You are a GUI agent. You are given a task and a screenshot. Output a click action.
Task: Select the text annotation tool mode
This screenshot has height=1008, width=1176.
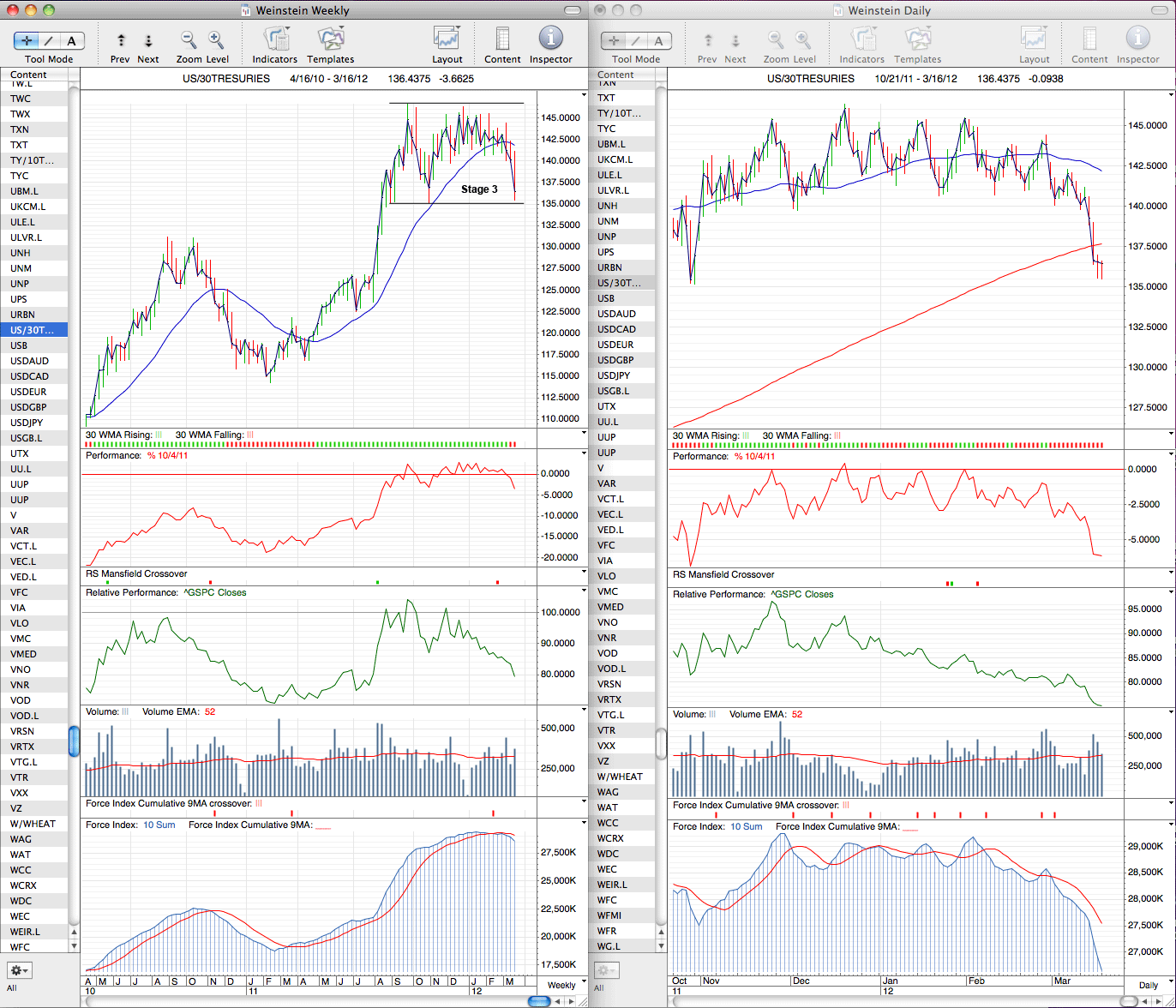[72, 40]
